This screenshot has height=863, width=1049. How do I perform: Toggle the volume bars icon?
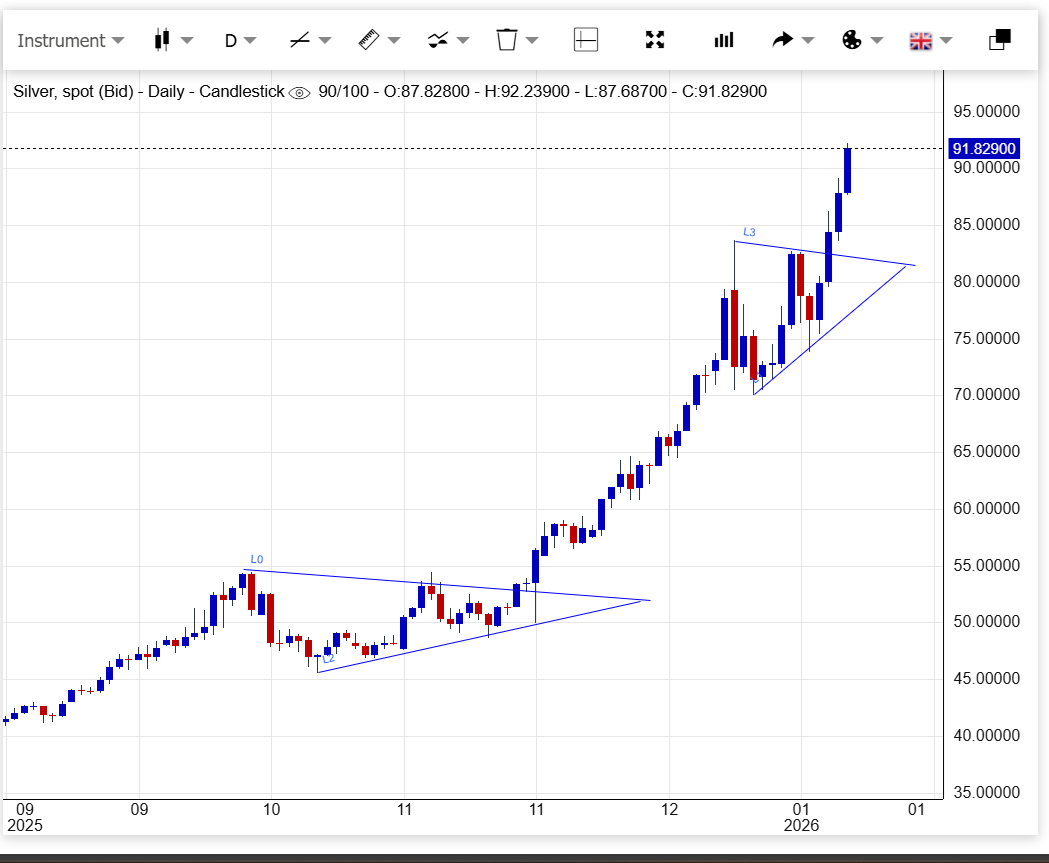click(x=723, y=40)
